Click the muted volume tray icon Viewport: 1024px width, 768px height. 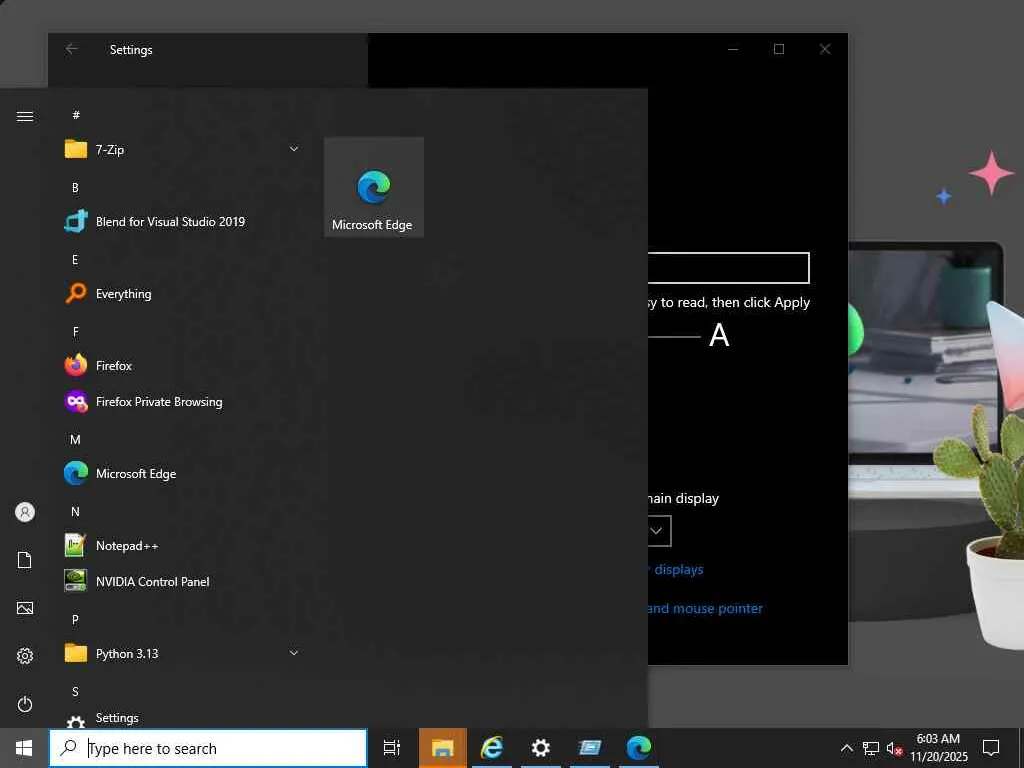point(894,748)
